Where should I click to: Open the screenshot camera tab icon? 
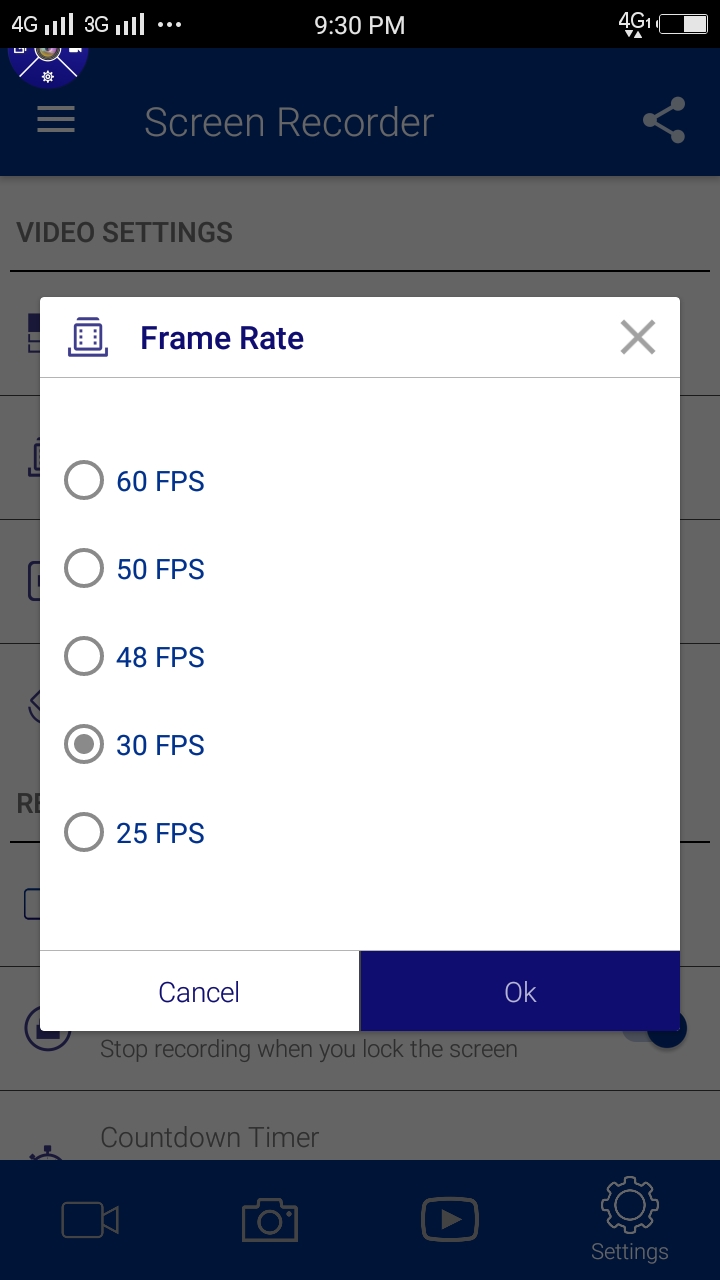click(x=270, y=1220)
